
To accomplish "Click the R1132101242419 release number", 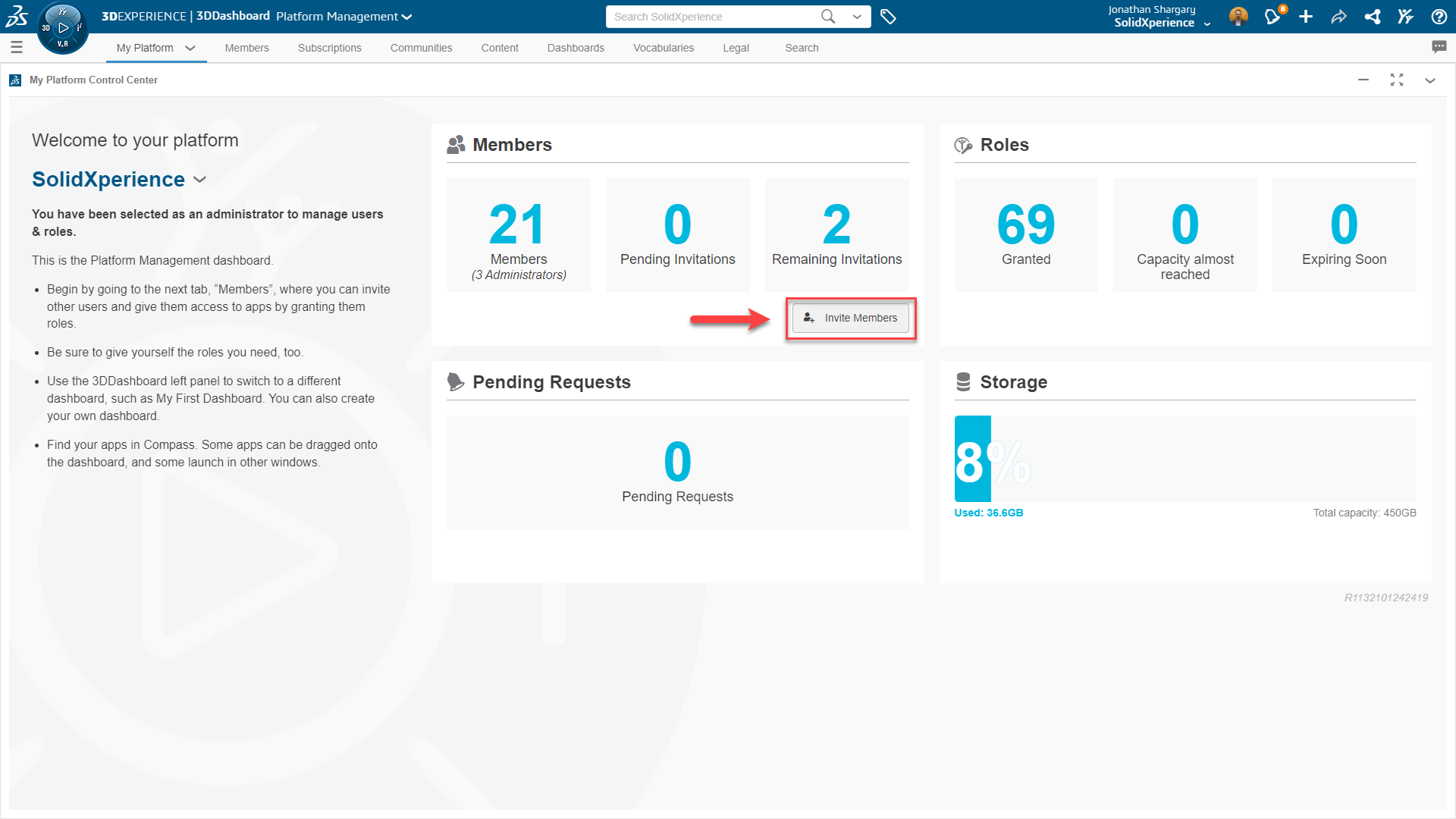I will click(1386, 598).
